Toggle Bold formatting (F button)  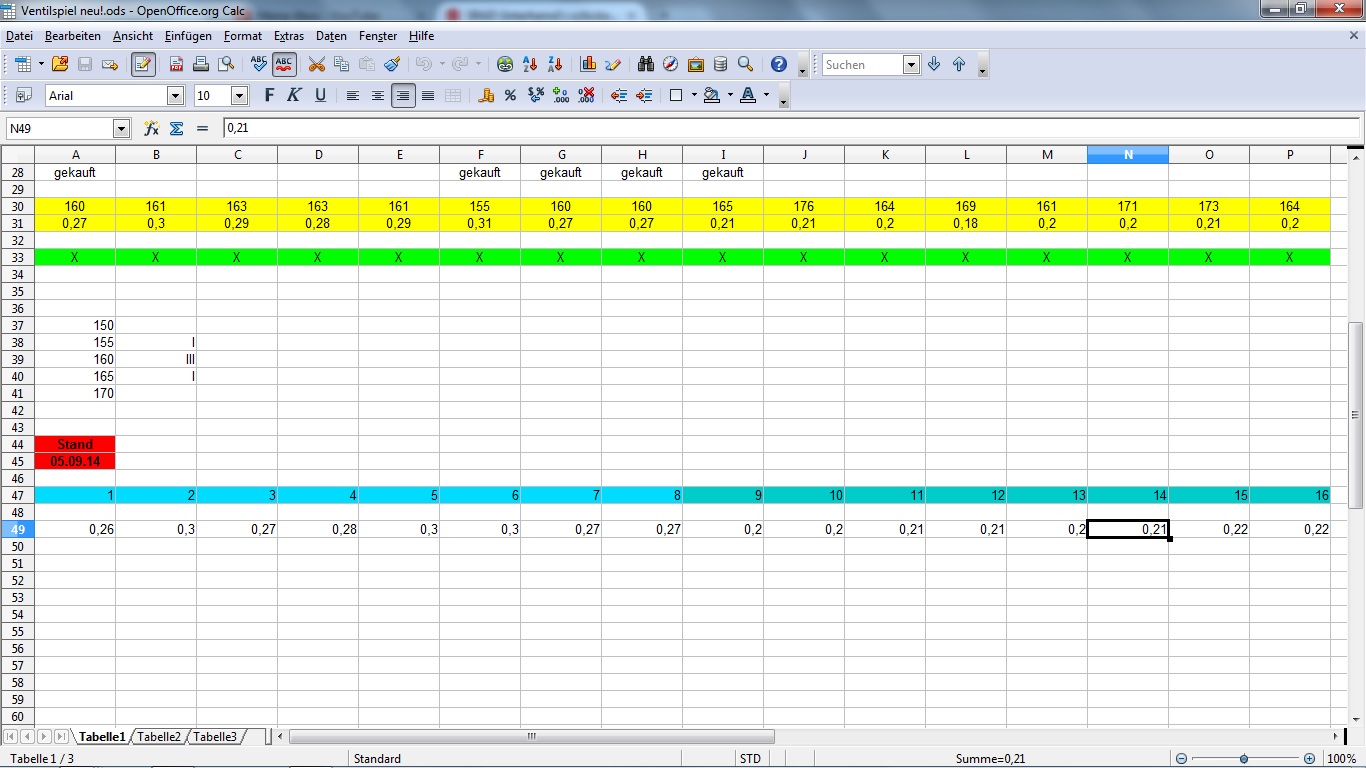click(x=268, y=96)
